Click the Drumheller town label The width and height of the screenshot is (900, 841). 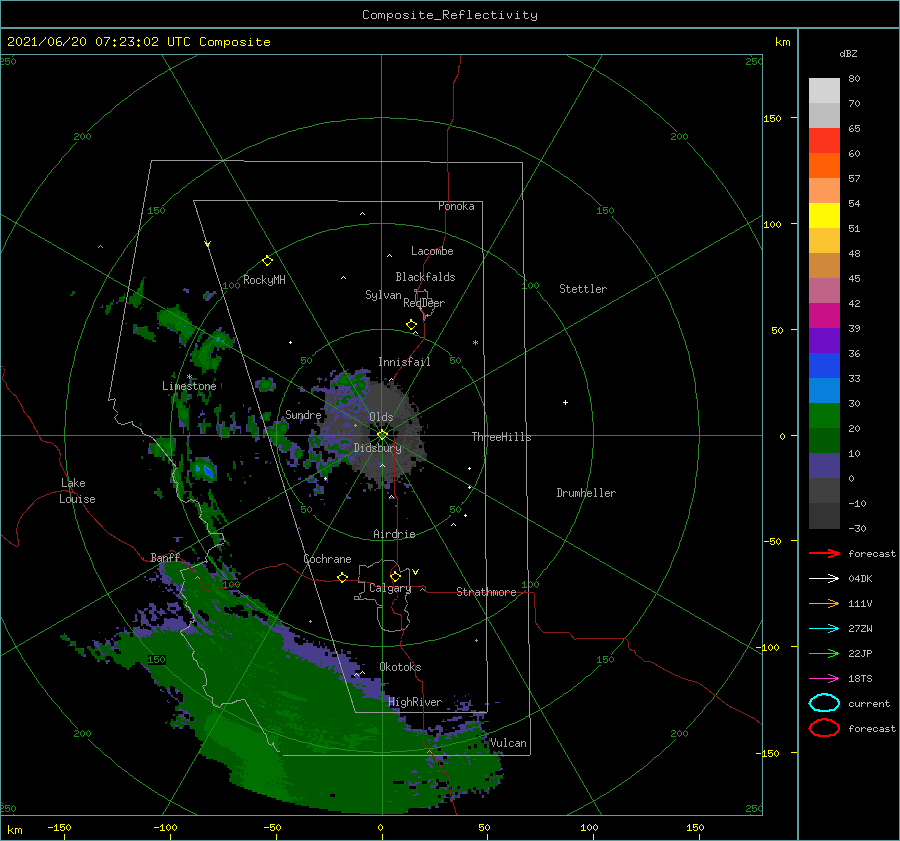586,493
